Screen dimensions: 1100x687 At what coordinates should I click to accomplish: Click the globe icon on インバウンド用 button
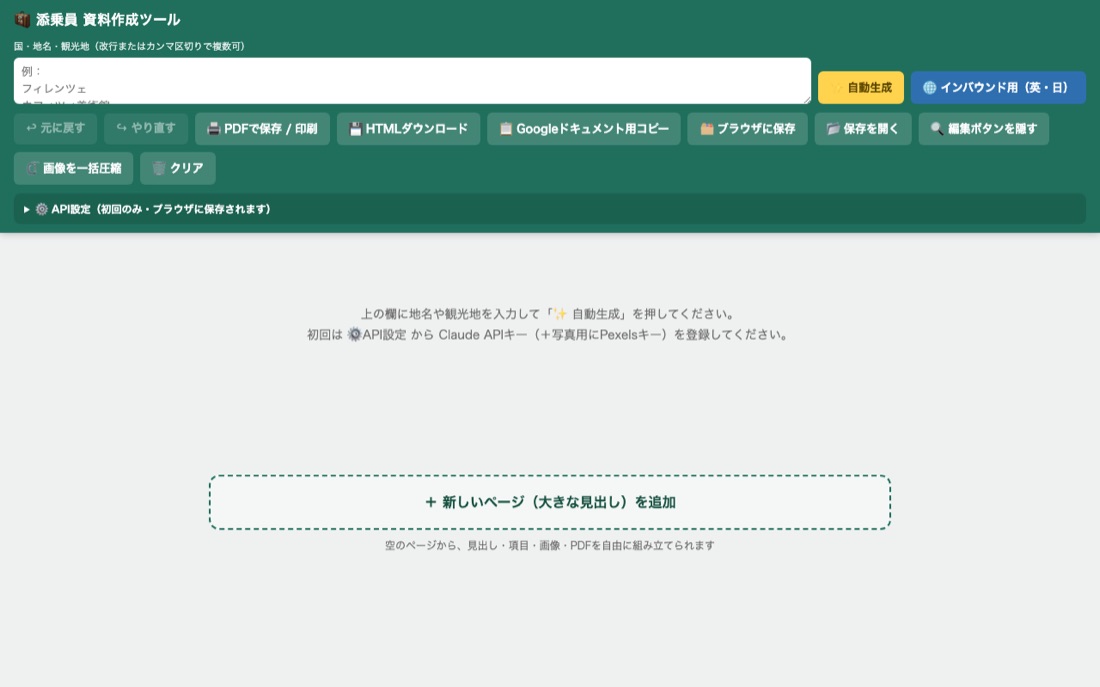(x=930, y=88)
